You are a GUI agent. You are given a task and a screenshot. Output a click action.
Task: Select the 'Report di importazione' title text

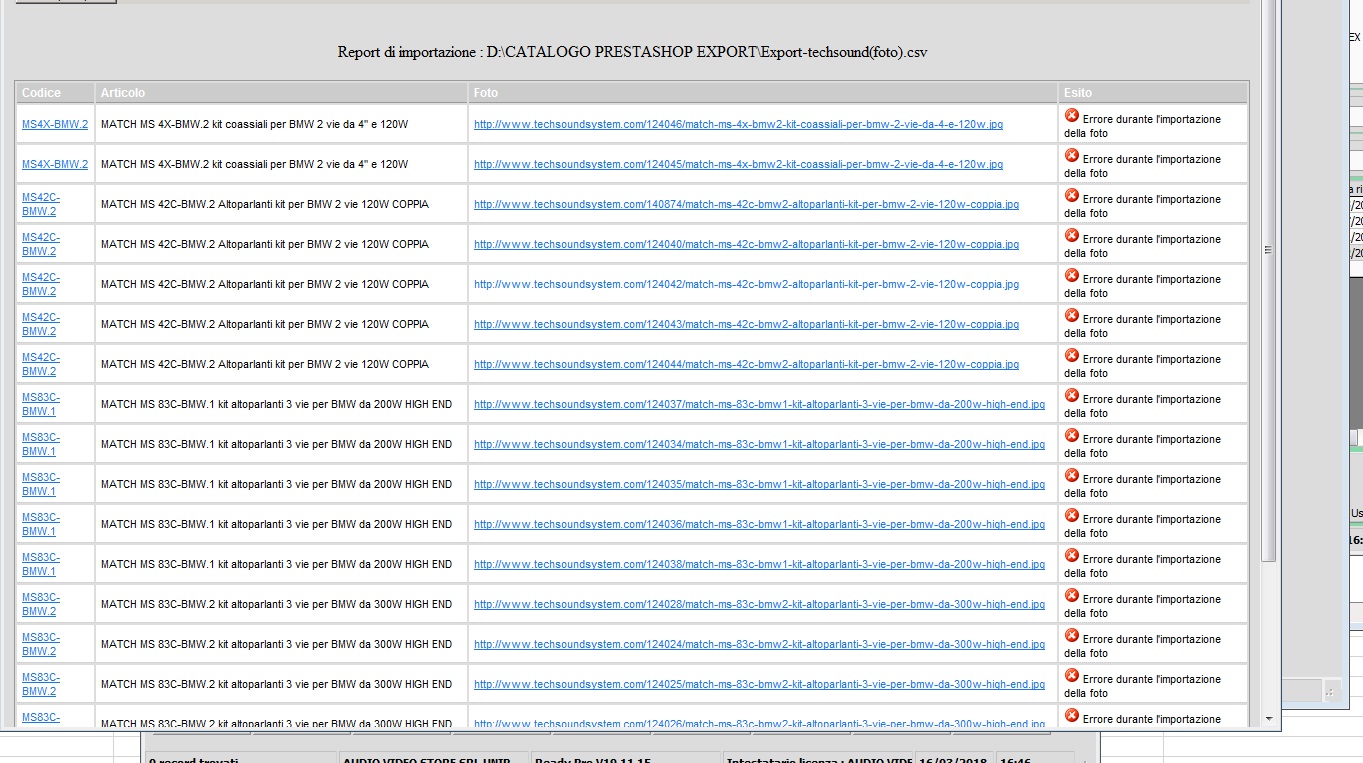pos(632,52)
